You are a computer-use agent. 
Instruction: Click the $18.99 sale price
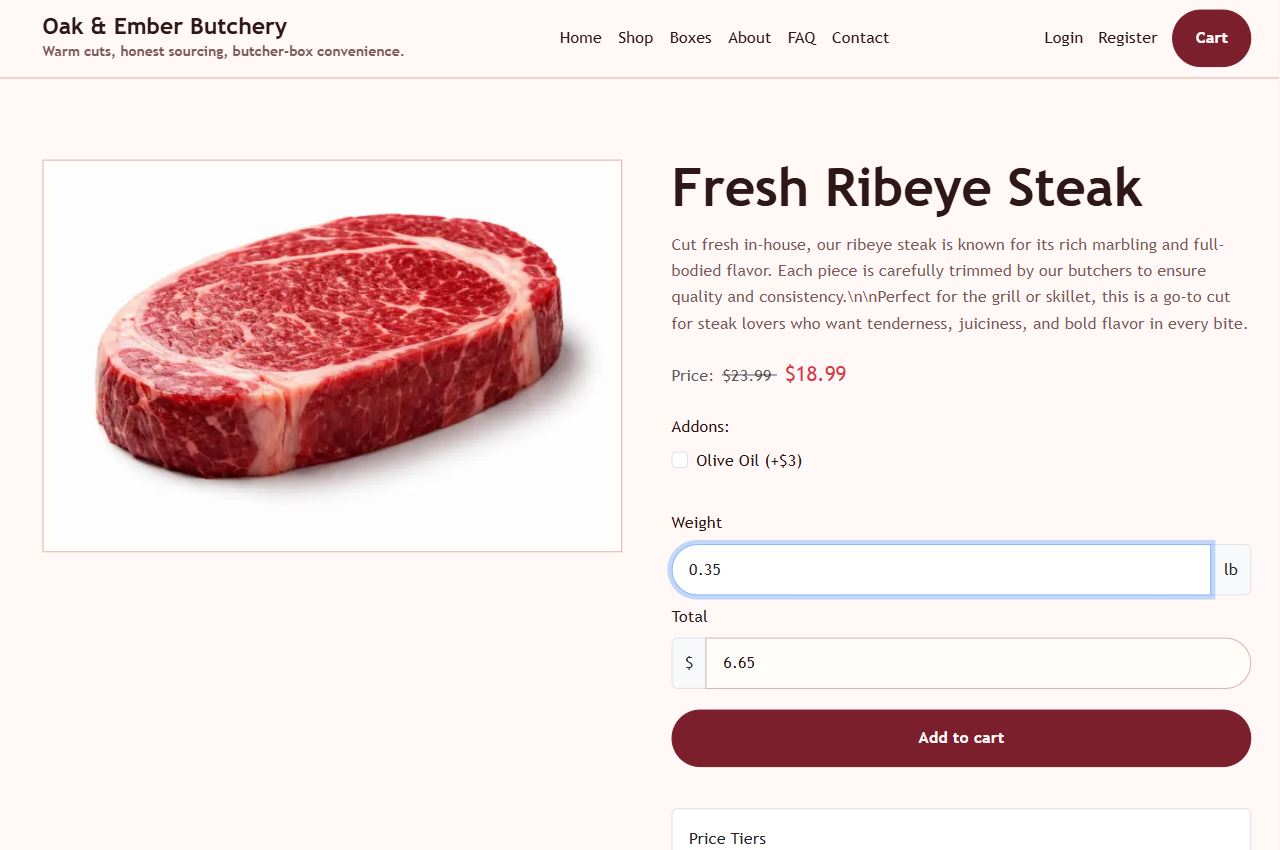815,374
